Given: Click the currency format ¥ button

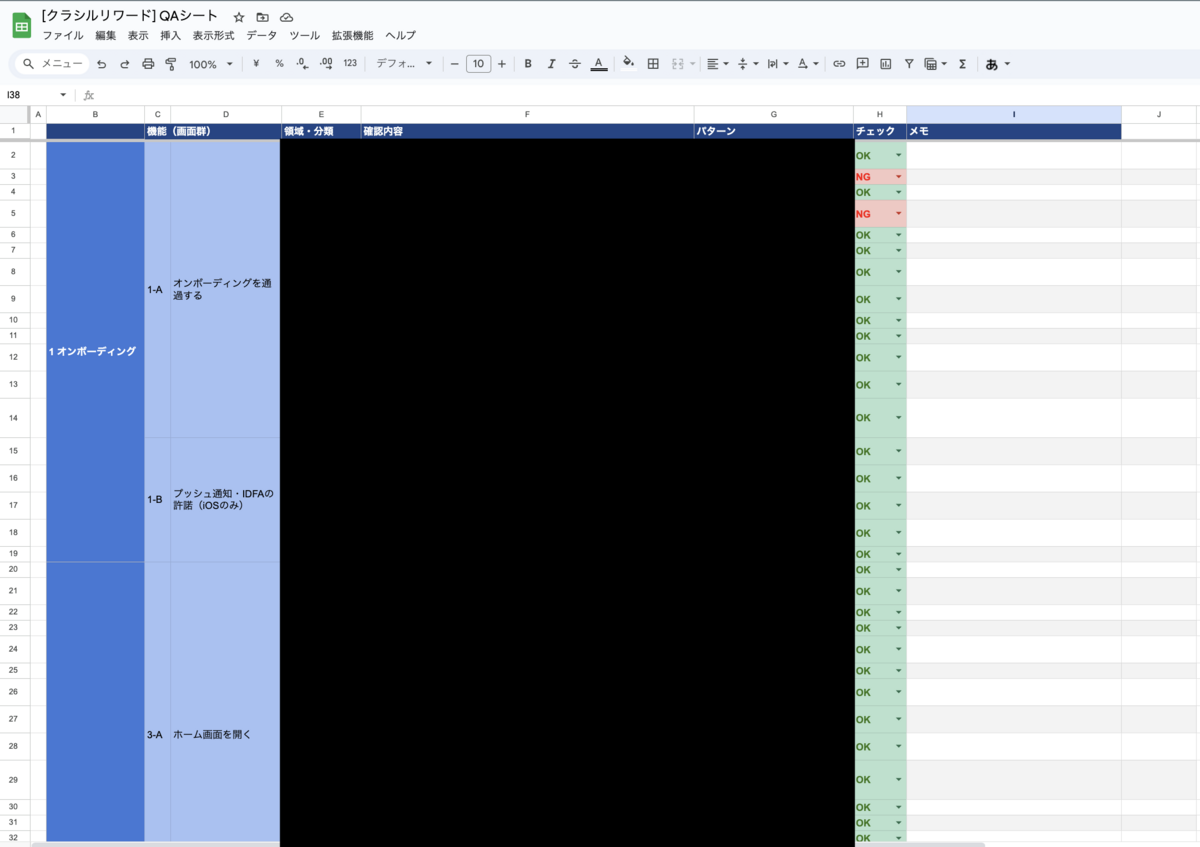Looking at the screenshot, I should click(256, 64).
